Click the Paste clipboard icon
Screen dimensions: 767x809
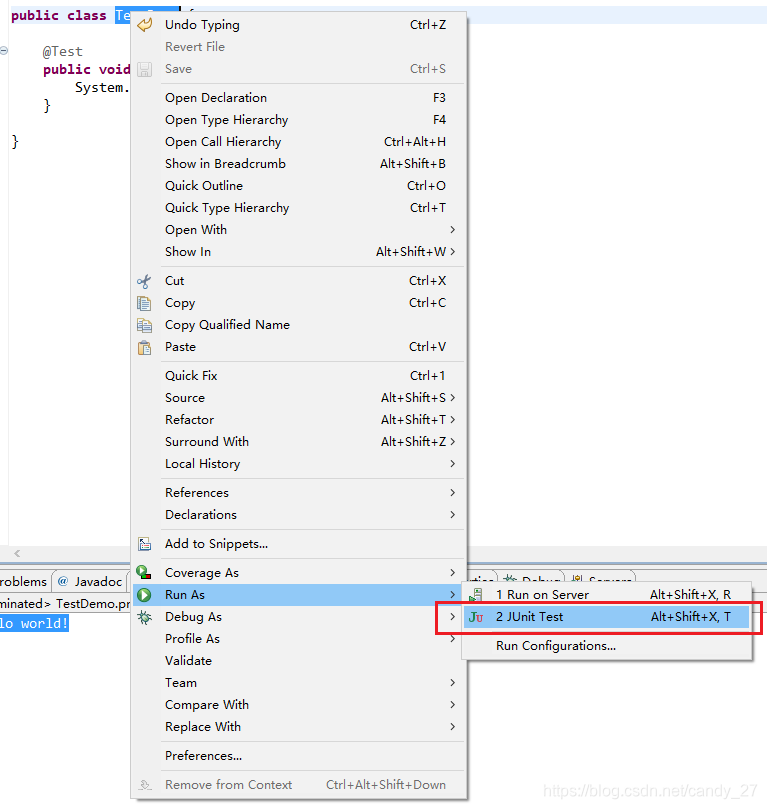click(x=144, y=348)
